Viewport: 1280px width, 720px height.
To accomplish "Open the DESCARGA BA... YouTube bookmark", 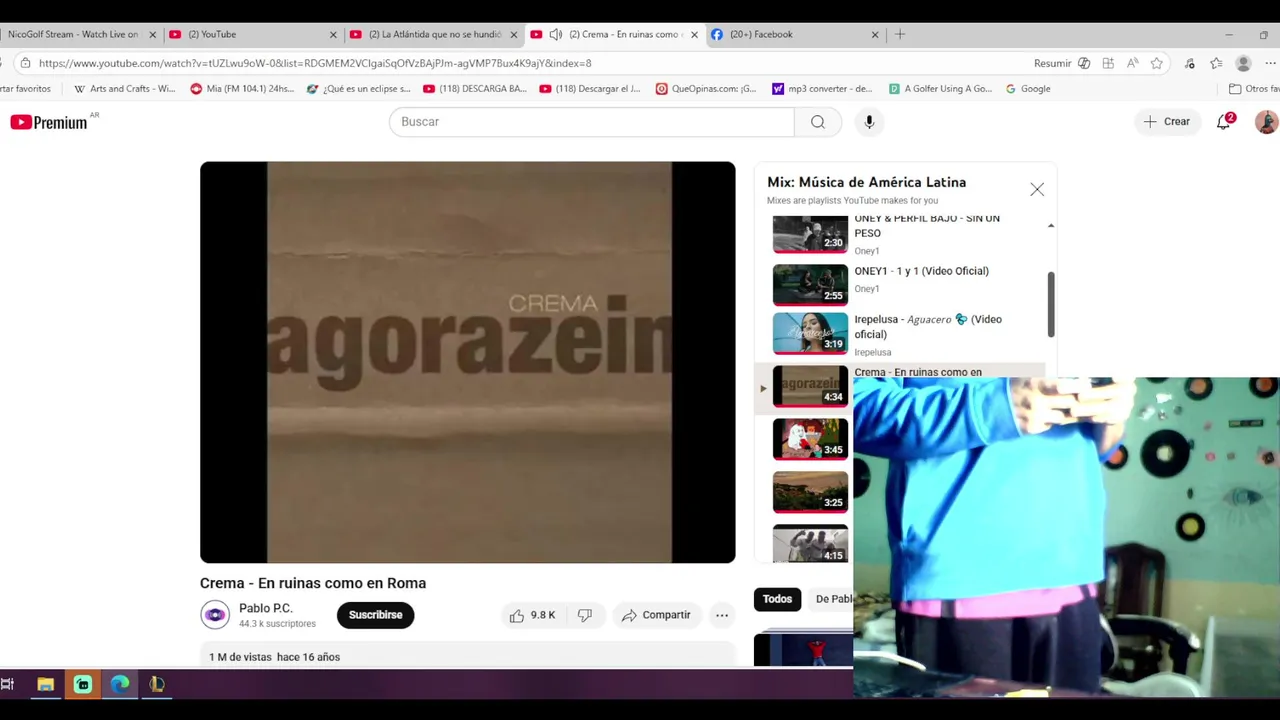I will pos(474,88).
